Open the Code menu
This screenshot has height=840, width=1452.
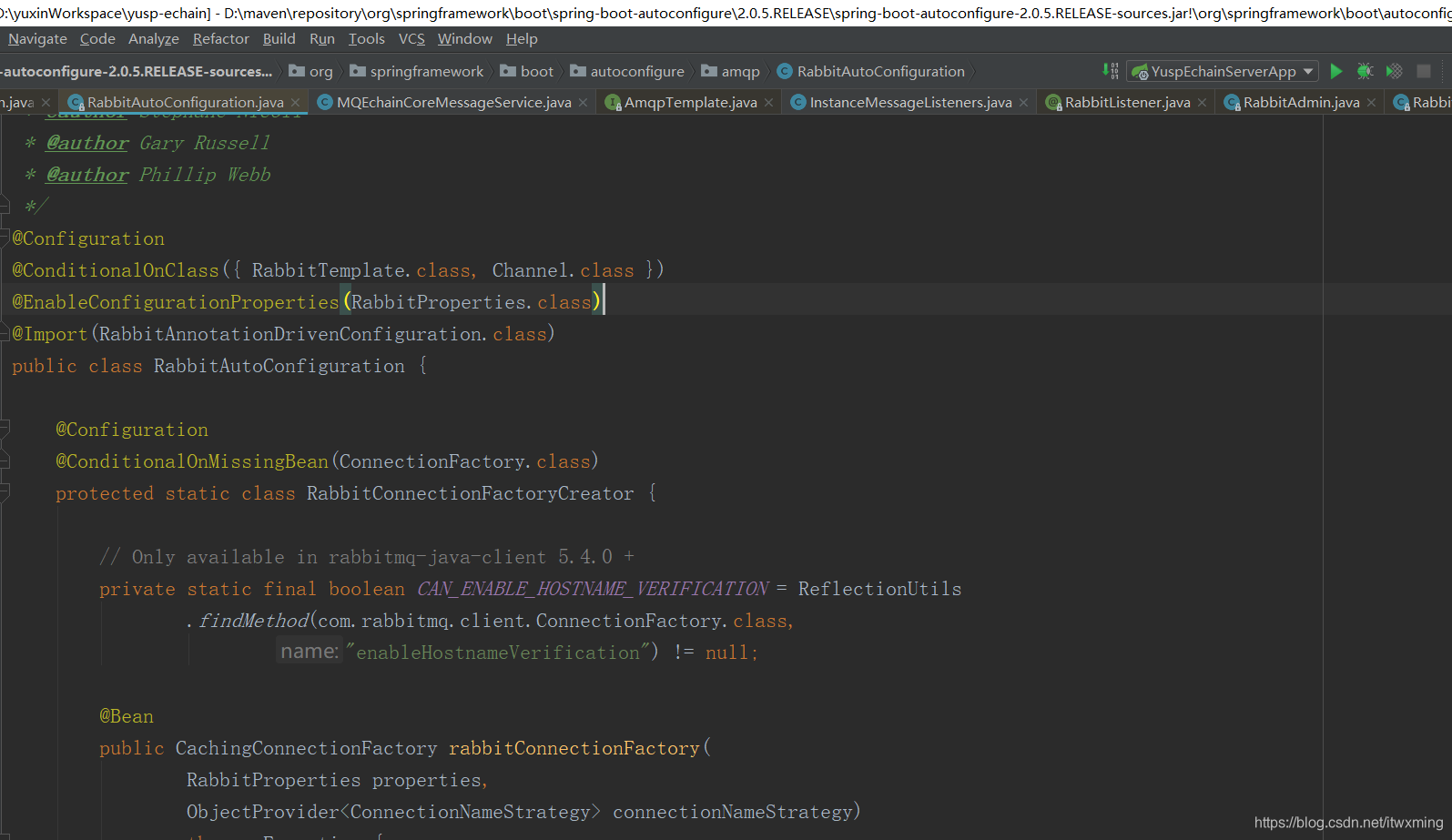(97, 39)
